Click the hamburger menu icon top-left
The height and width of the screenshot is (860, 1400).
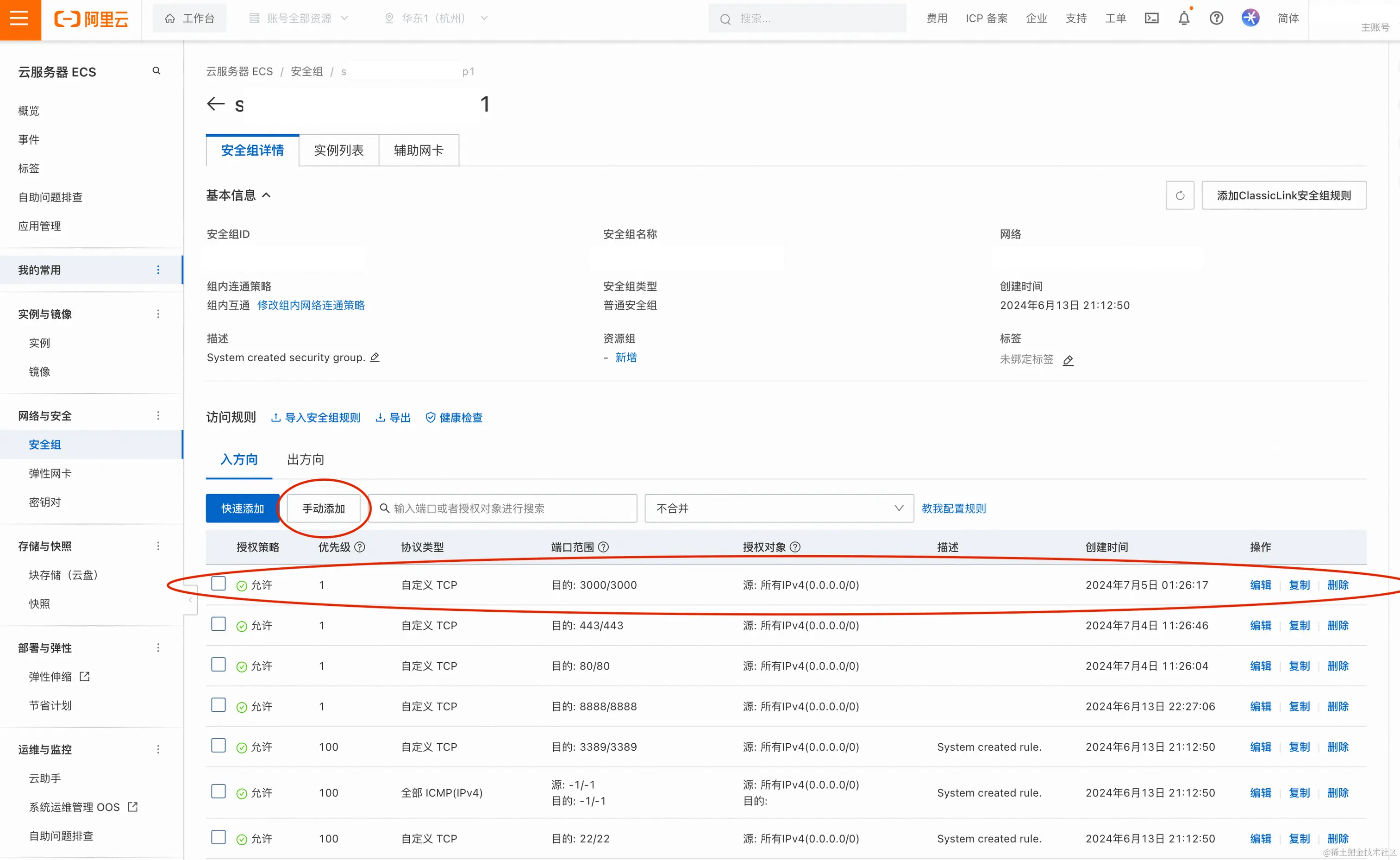pos(20,19)
